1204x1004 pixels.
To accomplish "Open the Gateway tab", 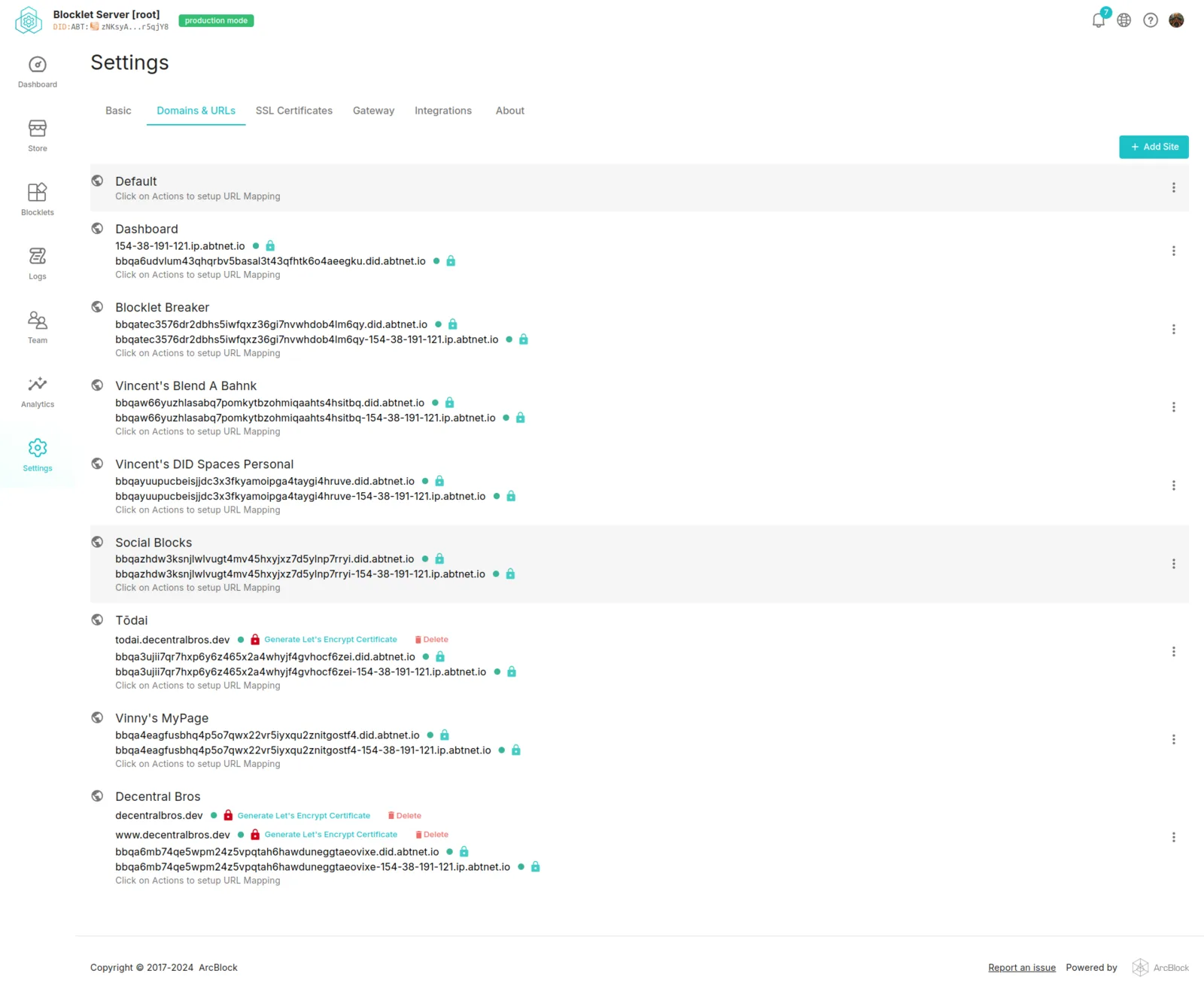I will [374, 111].
